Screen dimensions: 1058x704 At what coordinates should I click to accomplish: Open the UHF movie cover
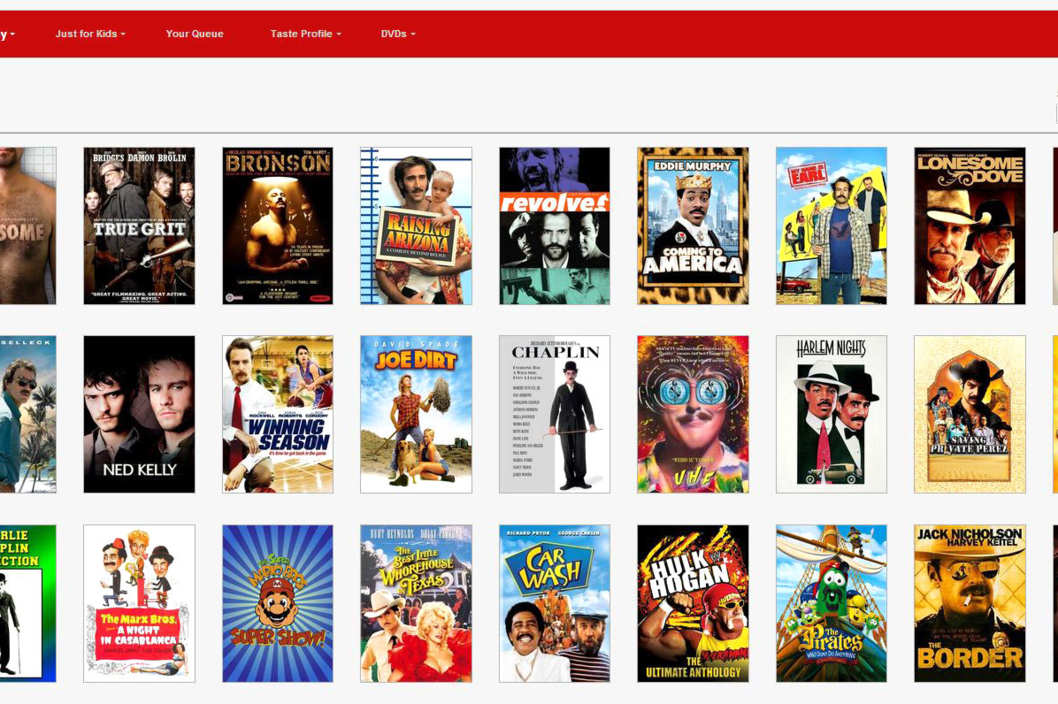(x=693, y=414)
